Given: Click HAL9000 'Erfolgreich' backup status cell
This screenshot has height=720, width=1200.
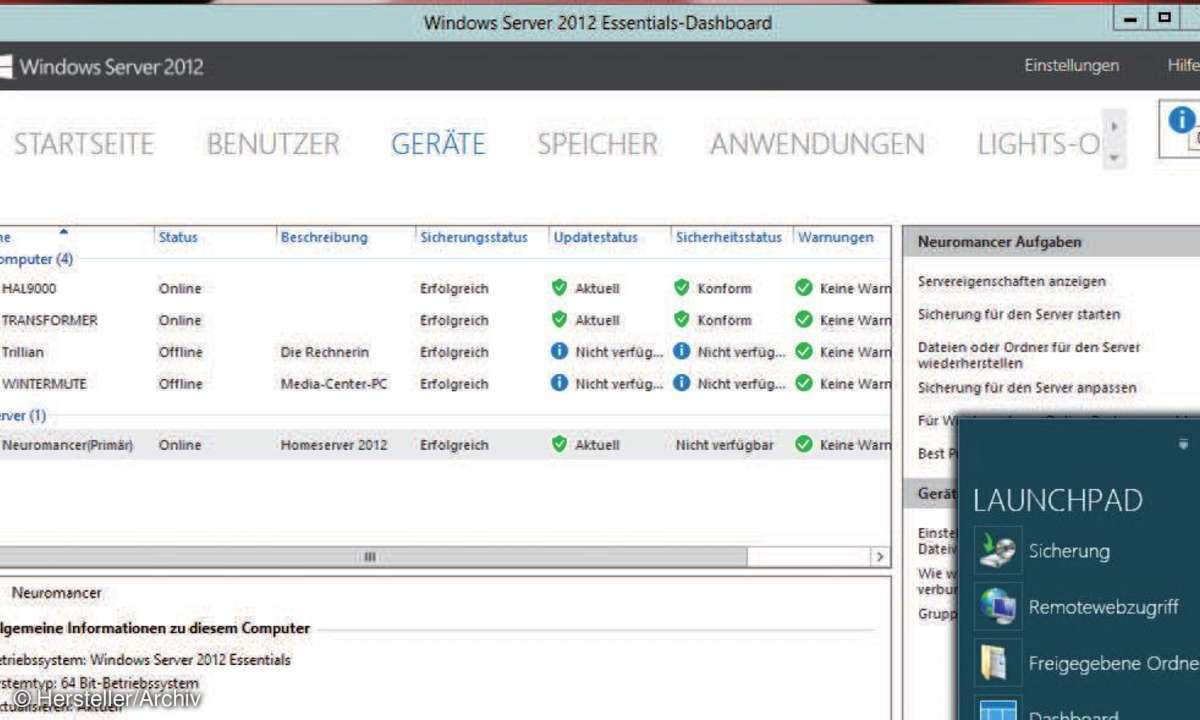Looking at the screenshot, I should click(454, 288).
